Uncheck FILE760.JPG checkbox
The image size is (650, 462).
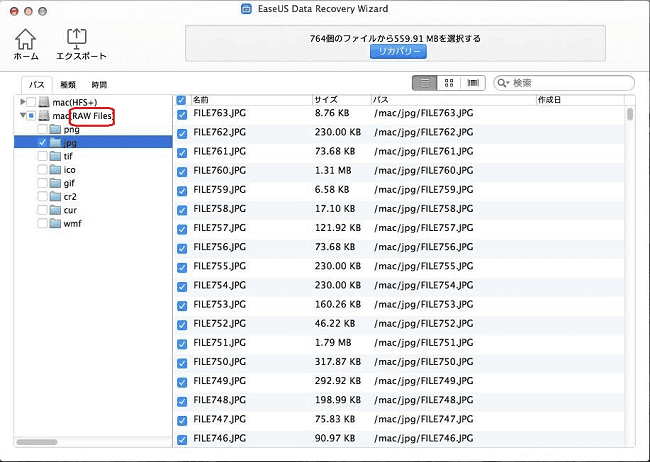[182, 171]
